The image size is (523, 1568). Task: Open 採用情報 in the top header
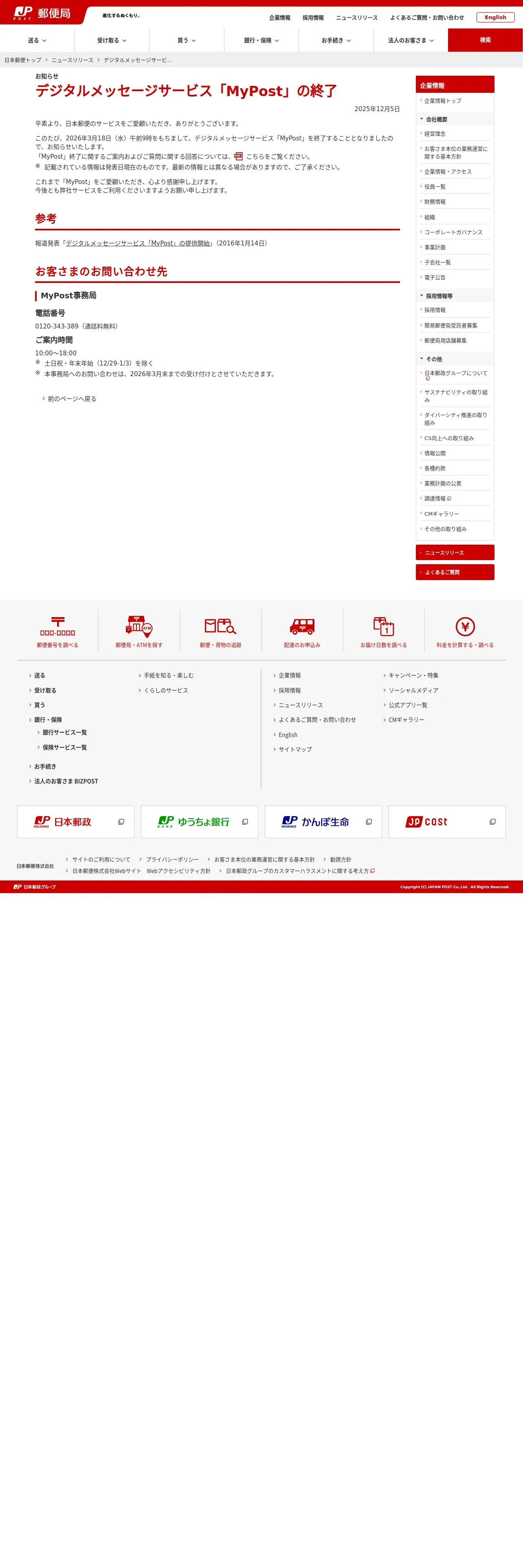click(313, 18)
